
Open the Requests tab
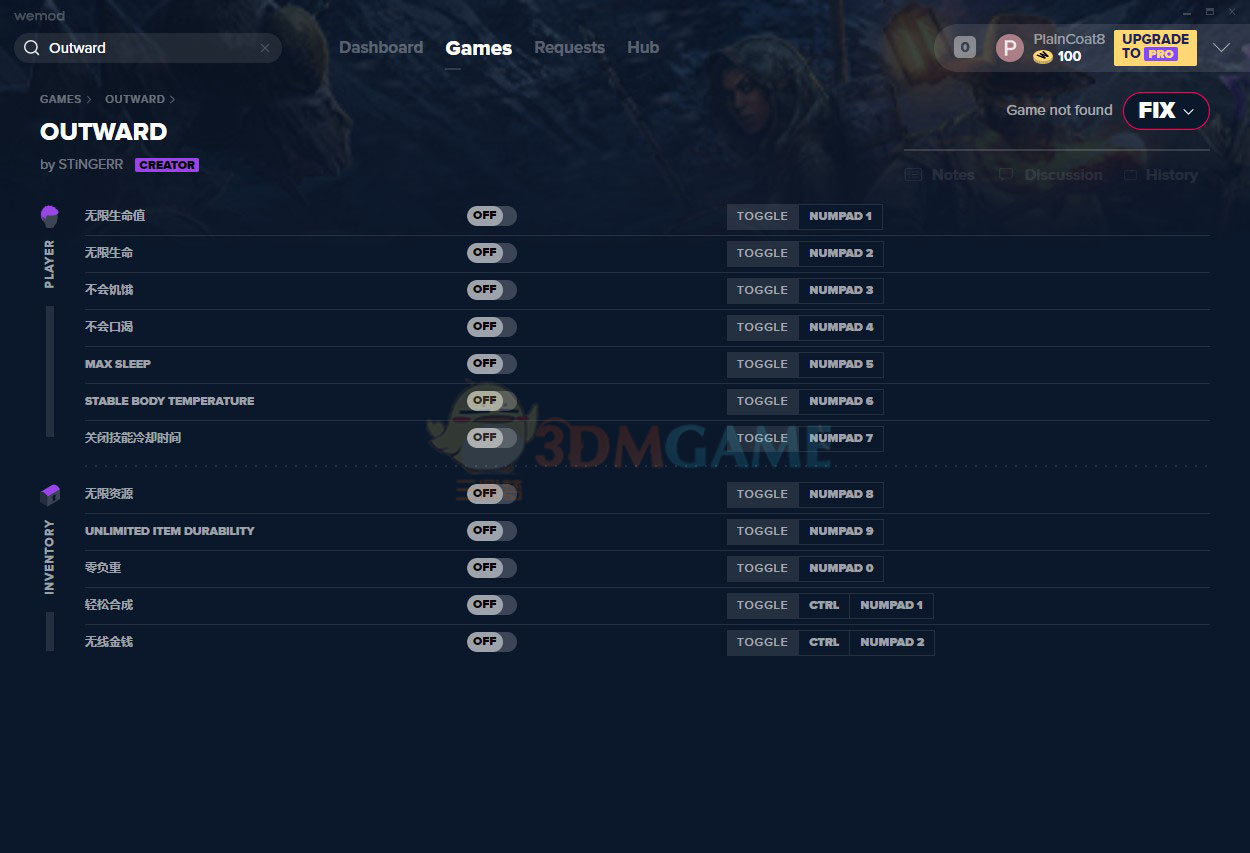pyautogui.click(x=569, y=48)
